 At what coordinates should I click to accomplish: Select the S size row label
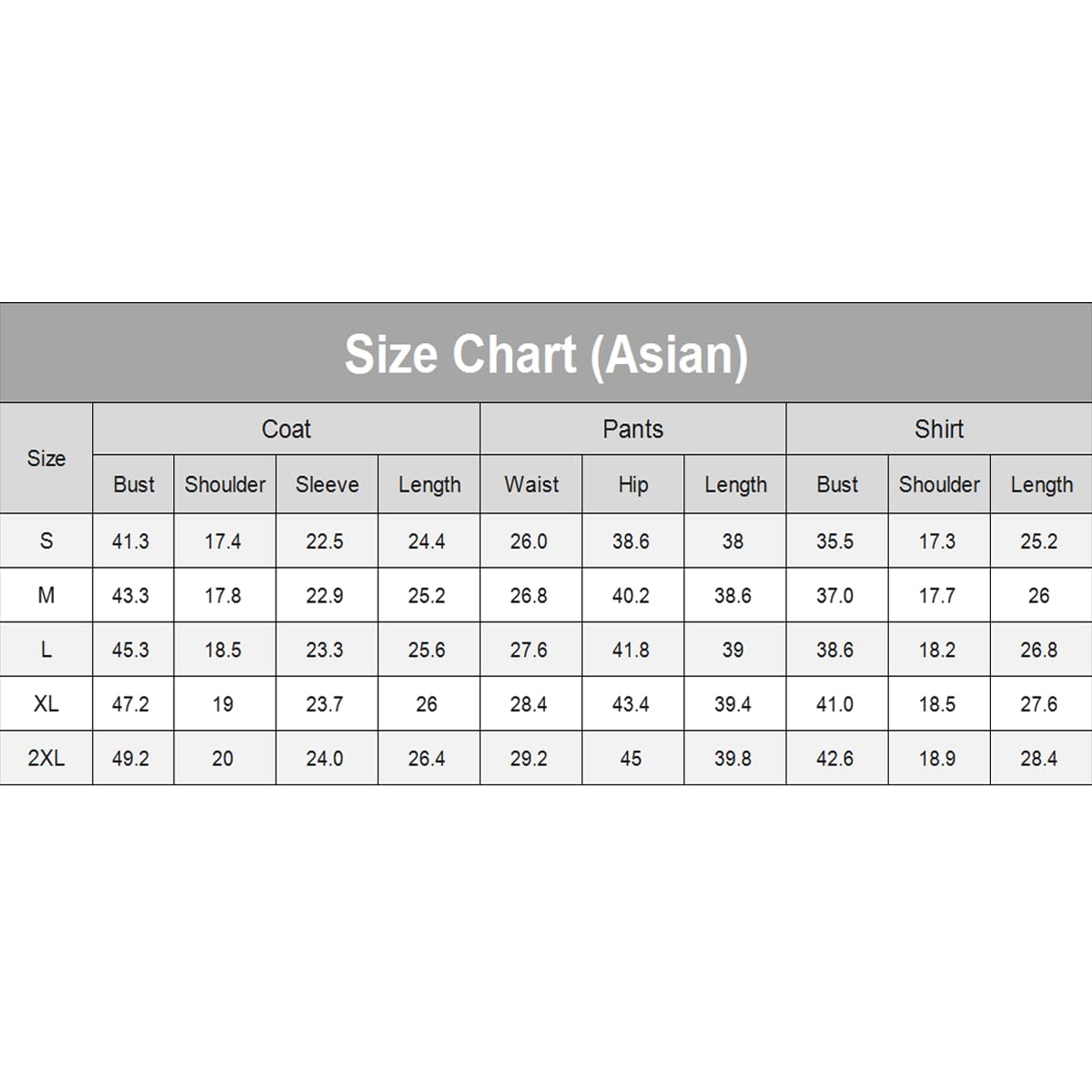click(x=46, y=541)
